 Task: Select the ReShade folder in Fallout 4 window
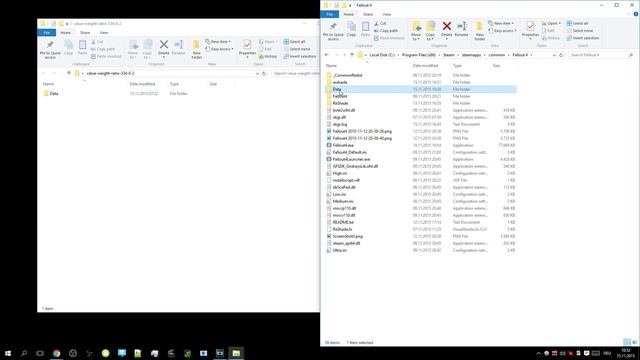(x=340, y=103)
